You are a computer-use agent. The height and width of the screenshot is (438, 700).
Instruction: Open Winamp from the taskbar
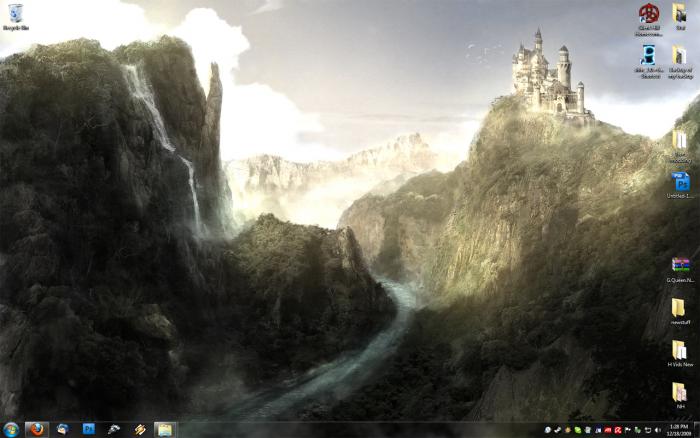[140, 429]
